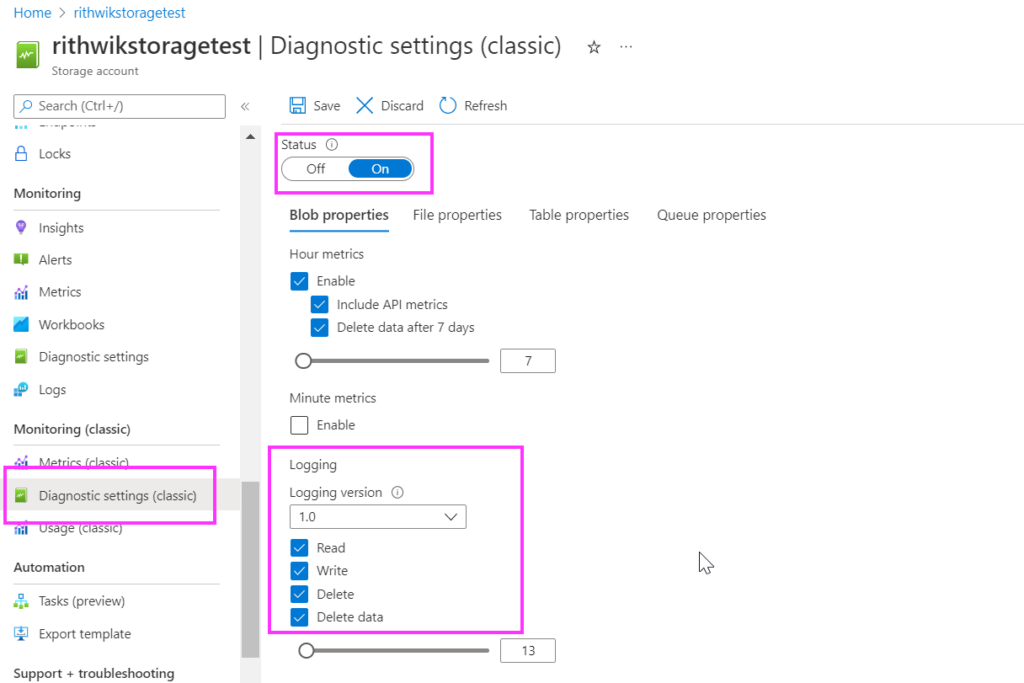Viewport: 1024px width, 683px height.
Task: Click the Alerts green icon
Action: [x=21, y=259]
